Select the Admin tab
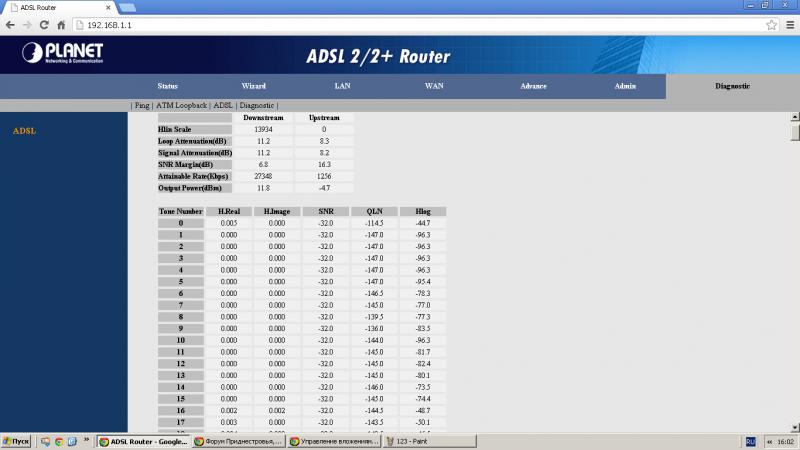The height and width of the screenshot is (450, 800). point(625,86)
